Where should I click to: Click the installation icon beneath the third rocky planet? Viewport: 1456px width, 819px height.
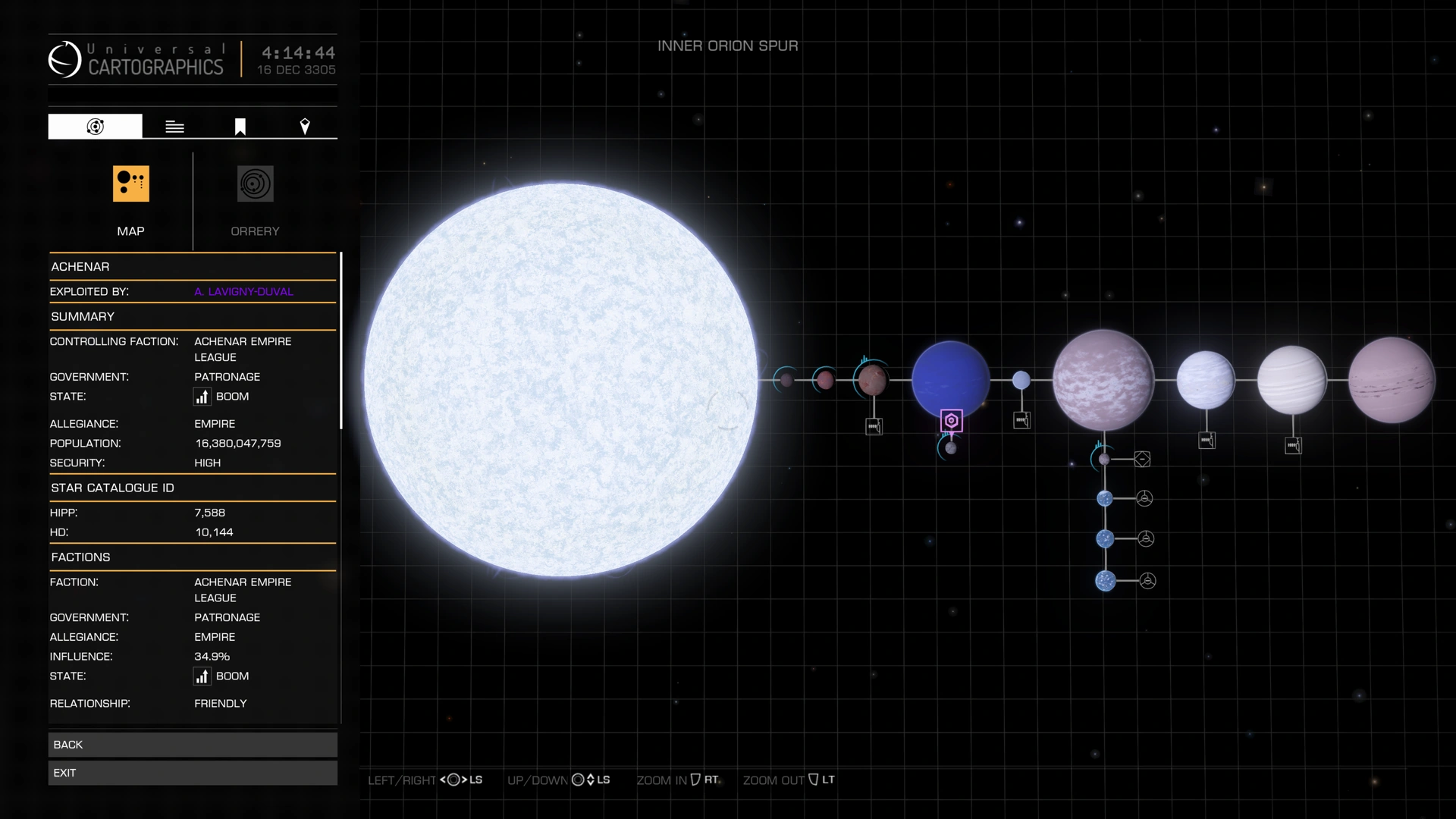point(874,426)
